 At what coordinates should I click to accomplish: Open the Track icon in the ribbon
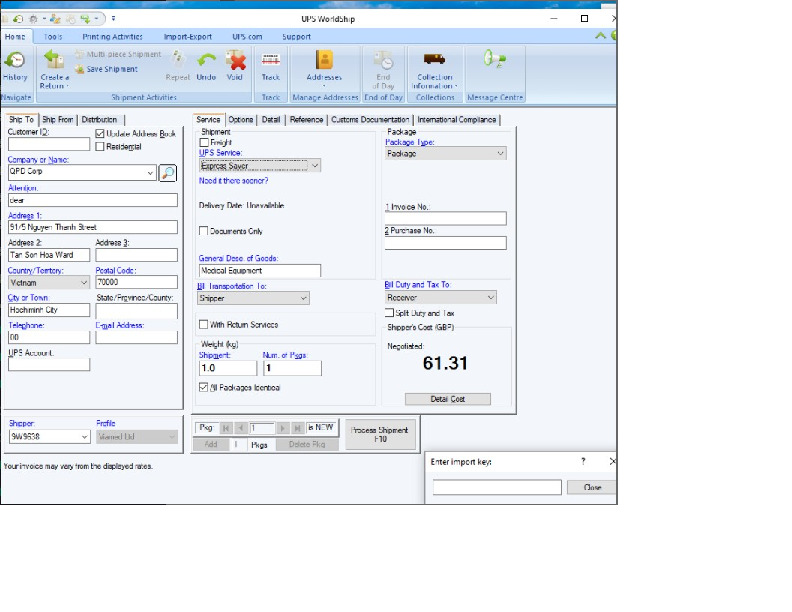(x=271, y=63)
